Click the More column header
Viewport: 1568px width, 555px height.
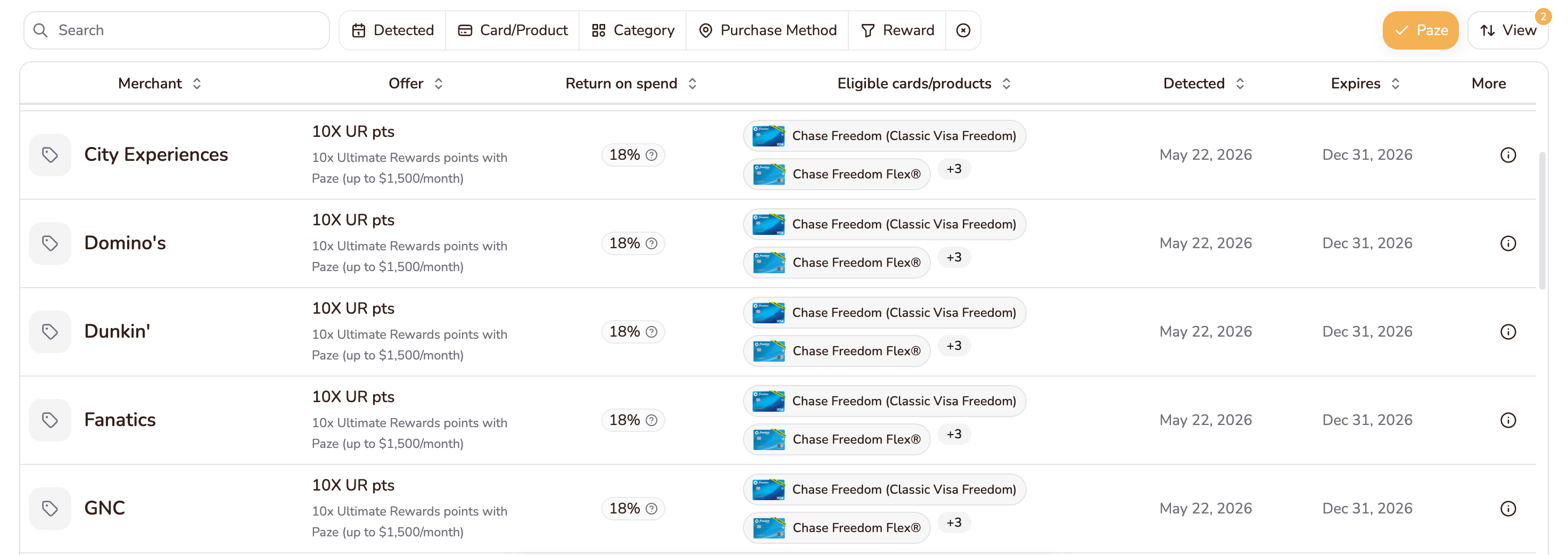[1488, 84]
